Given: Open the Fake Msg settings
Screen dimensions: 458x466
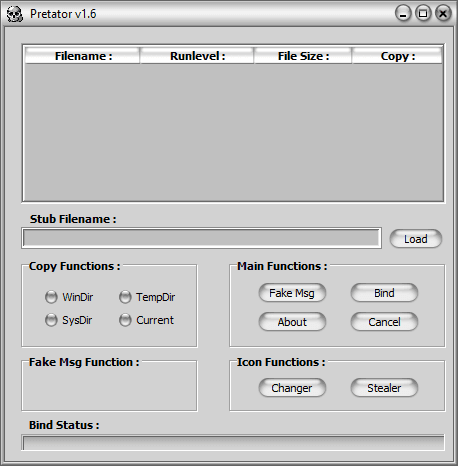Looking at the screenshot, I should pos(292,293).
